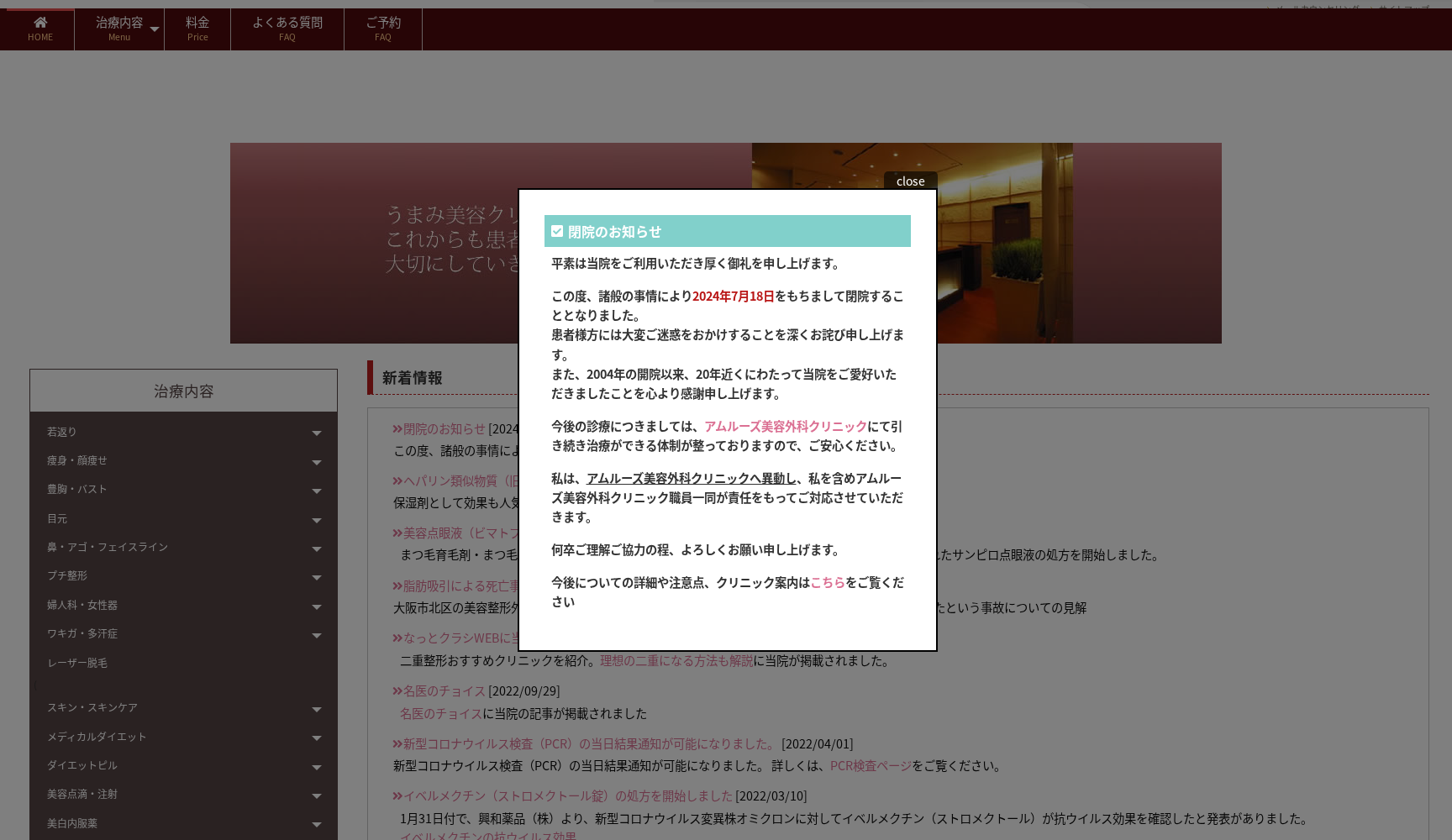Click the checkmark icon beside 閉院のお知らせ heading

click(x=557, y=231)
